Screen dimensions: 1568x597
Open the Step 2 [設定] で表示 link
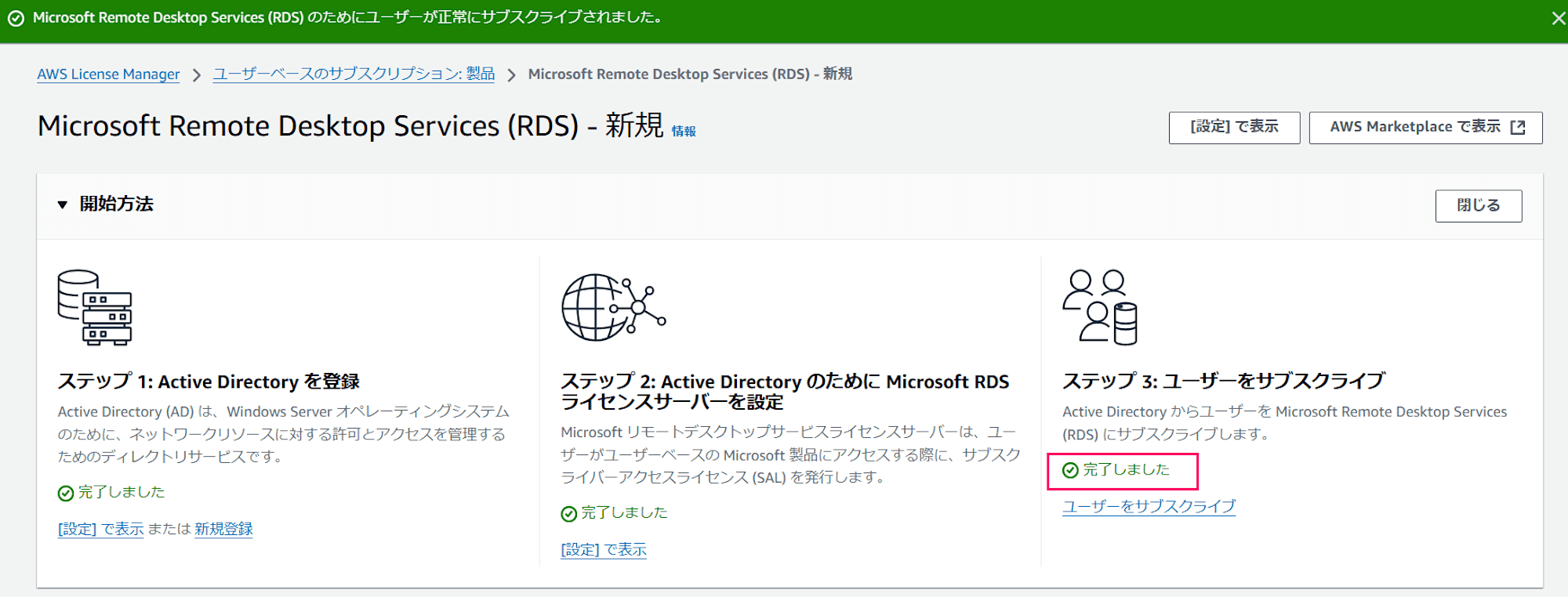point(604,550)
